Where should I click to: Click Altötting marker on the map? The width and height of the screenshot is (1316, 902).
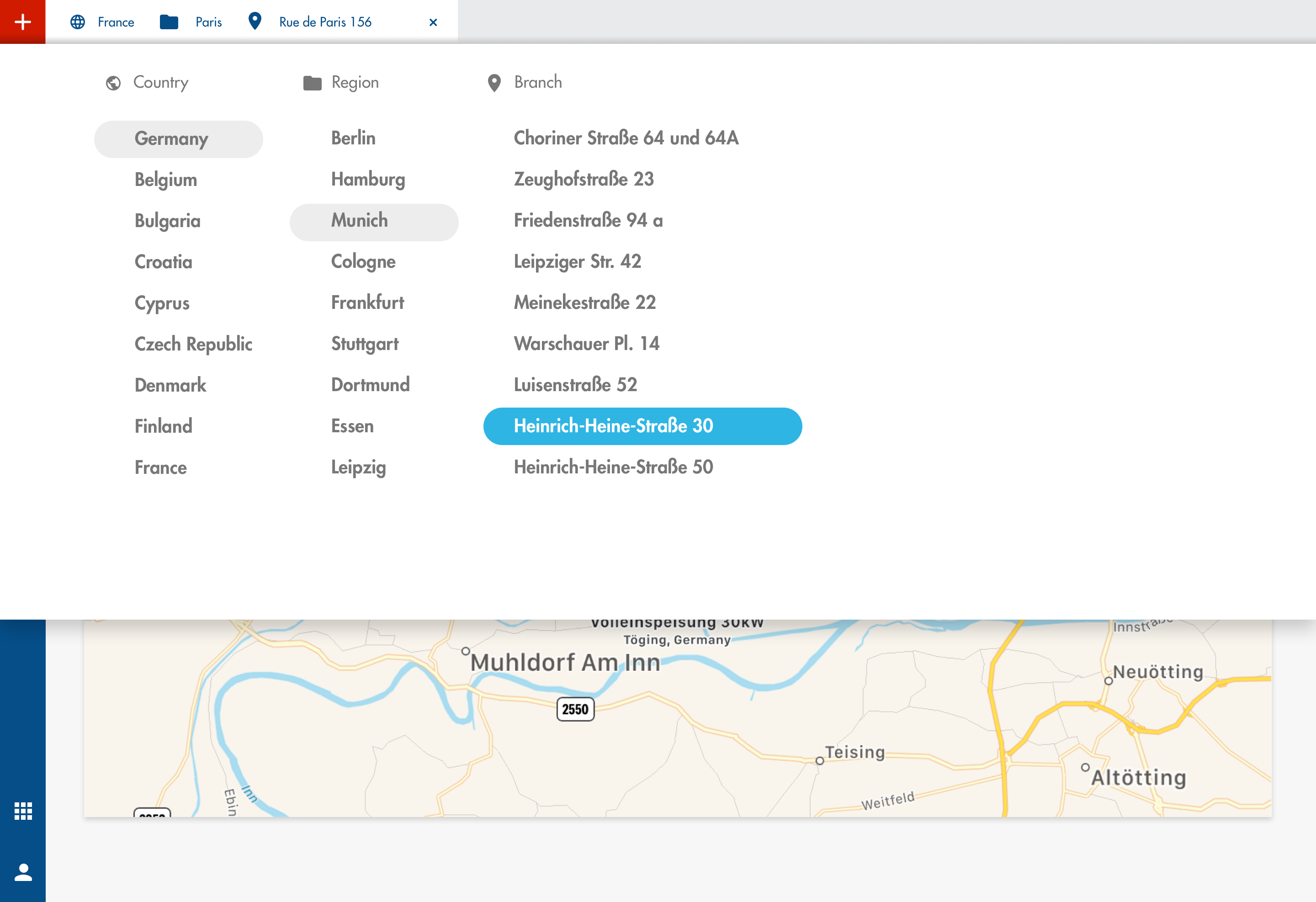pos(1085,768)
